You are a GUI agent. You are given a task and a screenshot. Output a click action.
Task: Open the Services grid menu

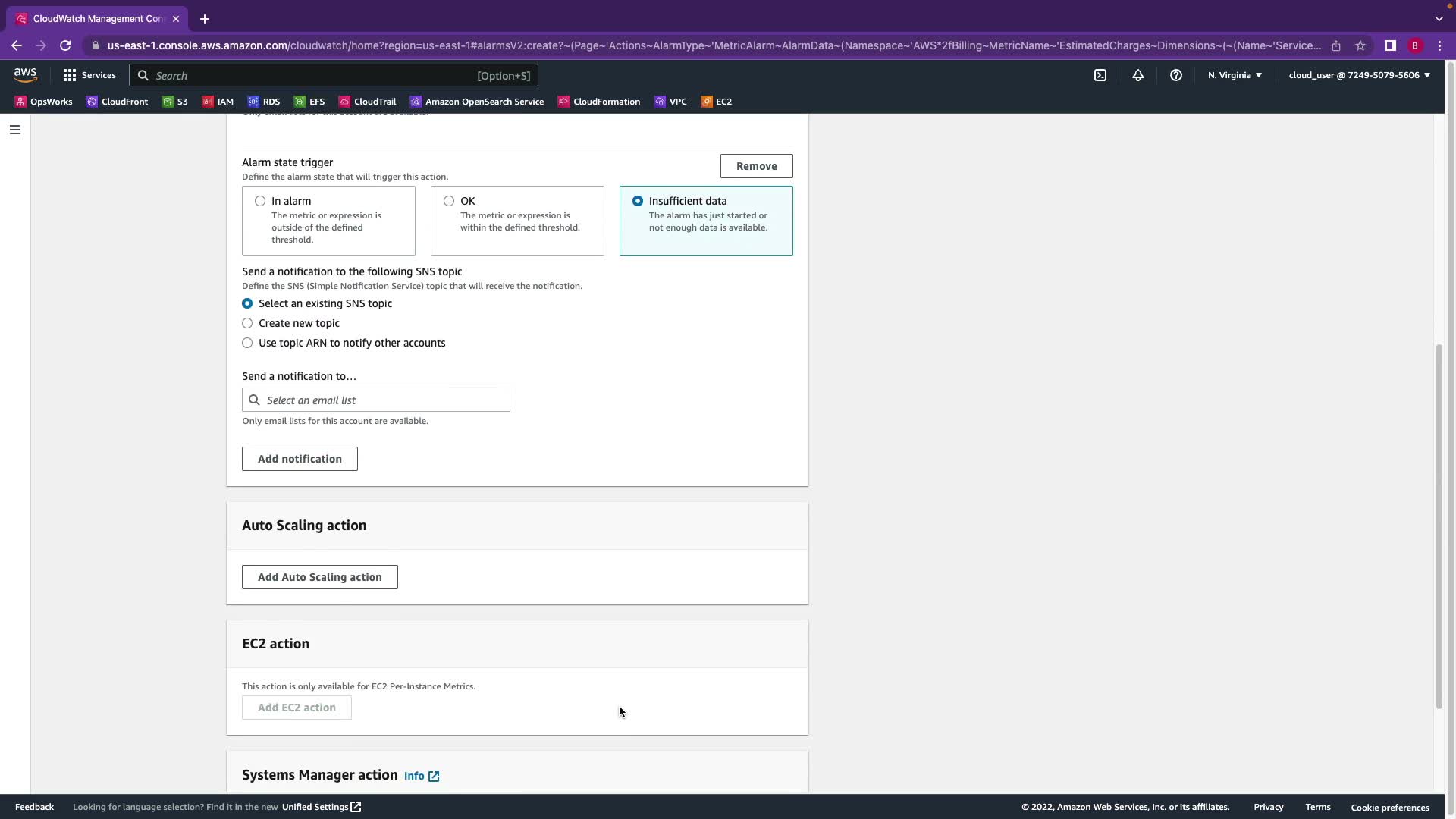click(x=89, y=75)
